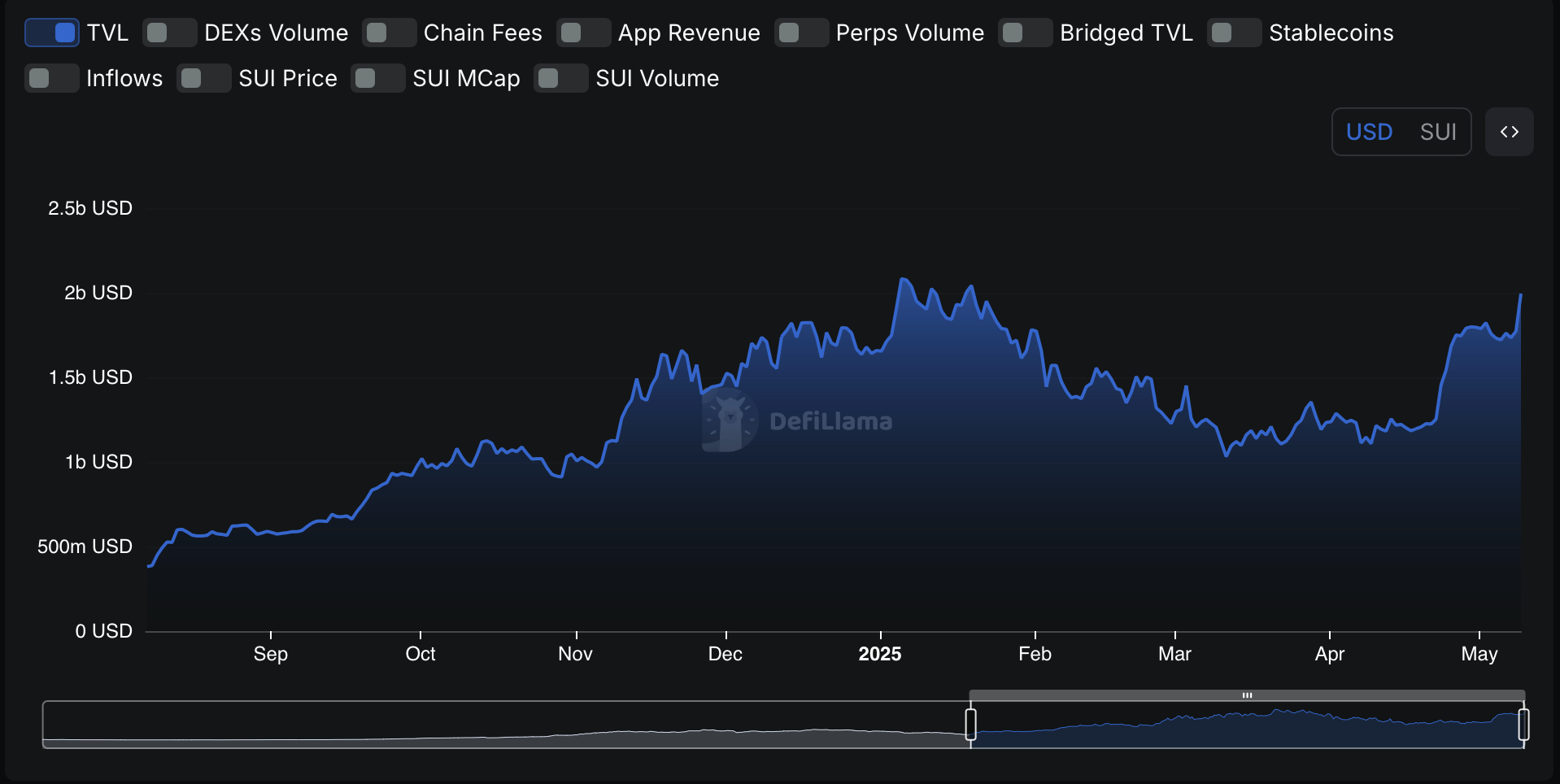This screenshot has height=784, width=1560.
Task: Click the 2.5b USD axis value
Action: [90, 208]
